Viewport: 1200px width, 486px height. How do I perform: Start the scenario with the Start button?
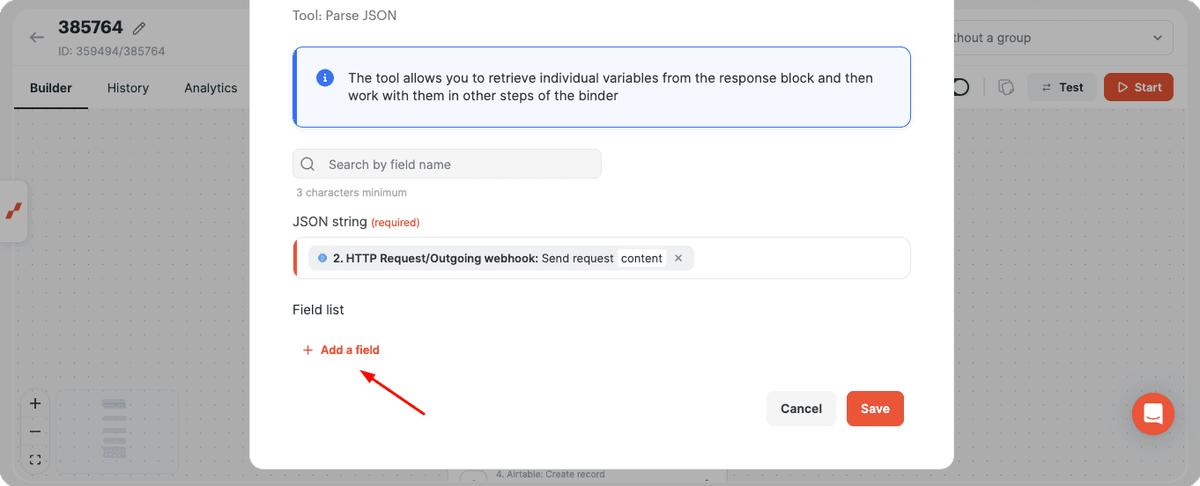point(1139,87)
